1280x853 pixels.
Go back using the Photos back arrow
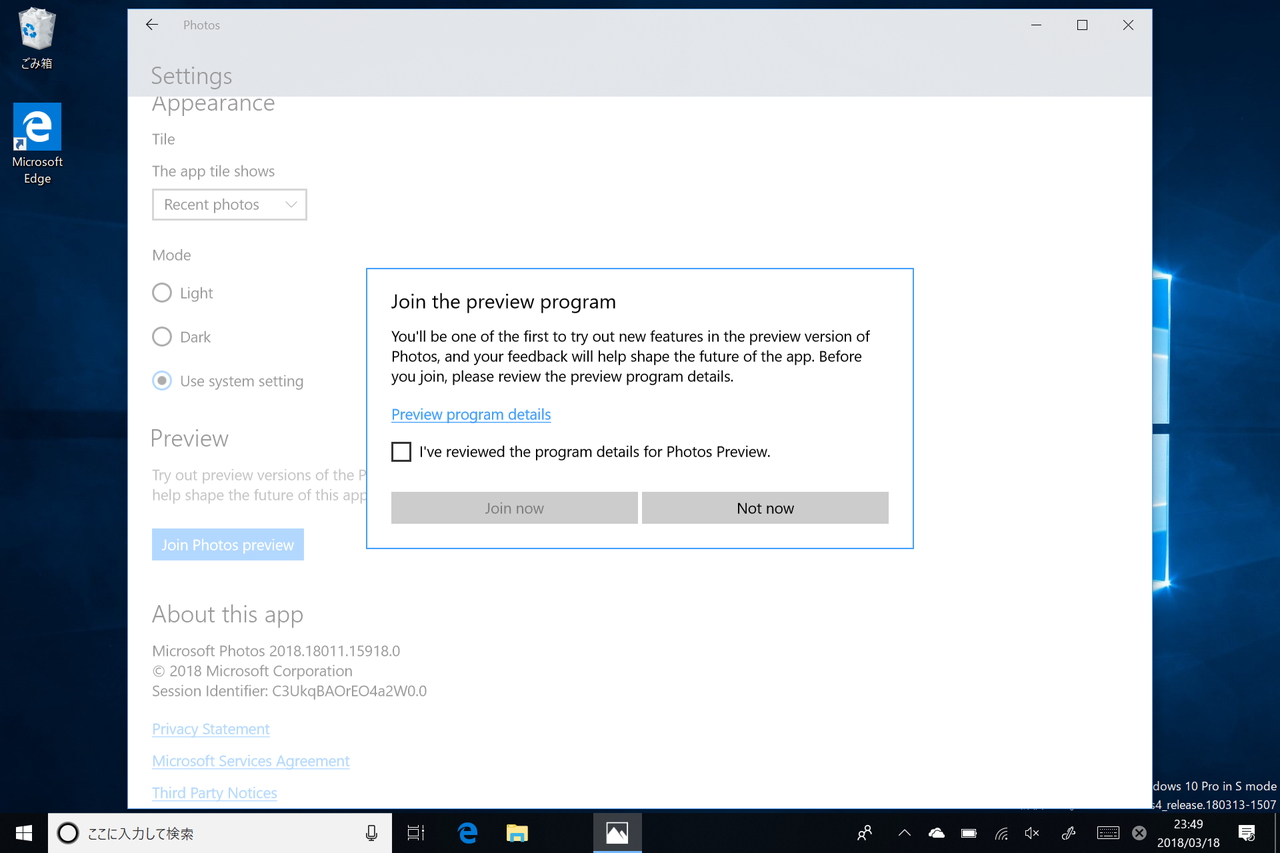[152, 25]
